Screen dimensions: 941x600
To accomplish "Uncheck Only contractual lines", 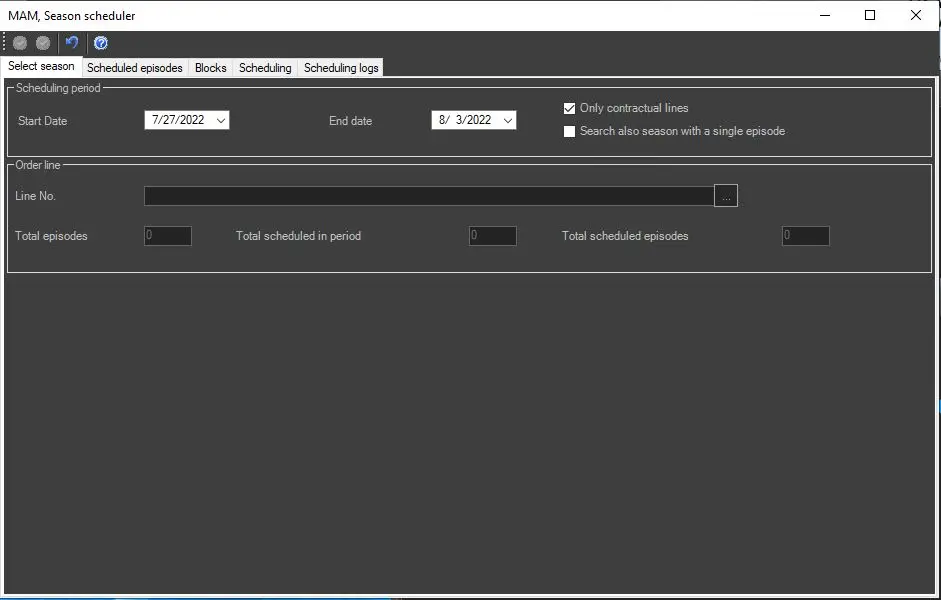I will 569,108.
